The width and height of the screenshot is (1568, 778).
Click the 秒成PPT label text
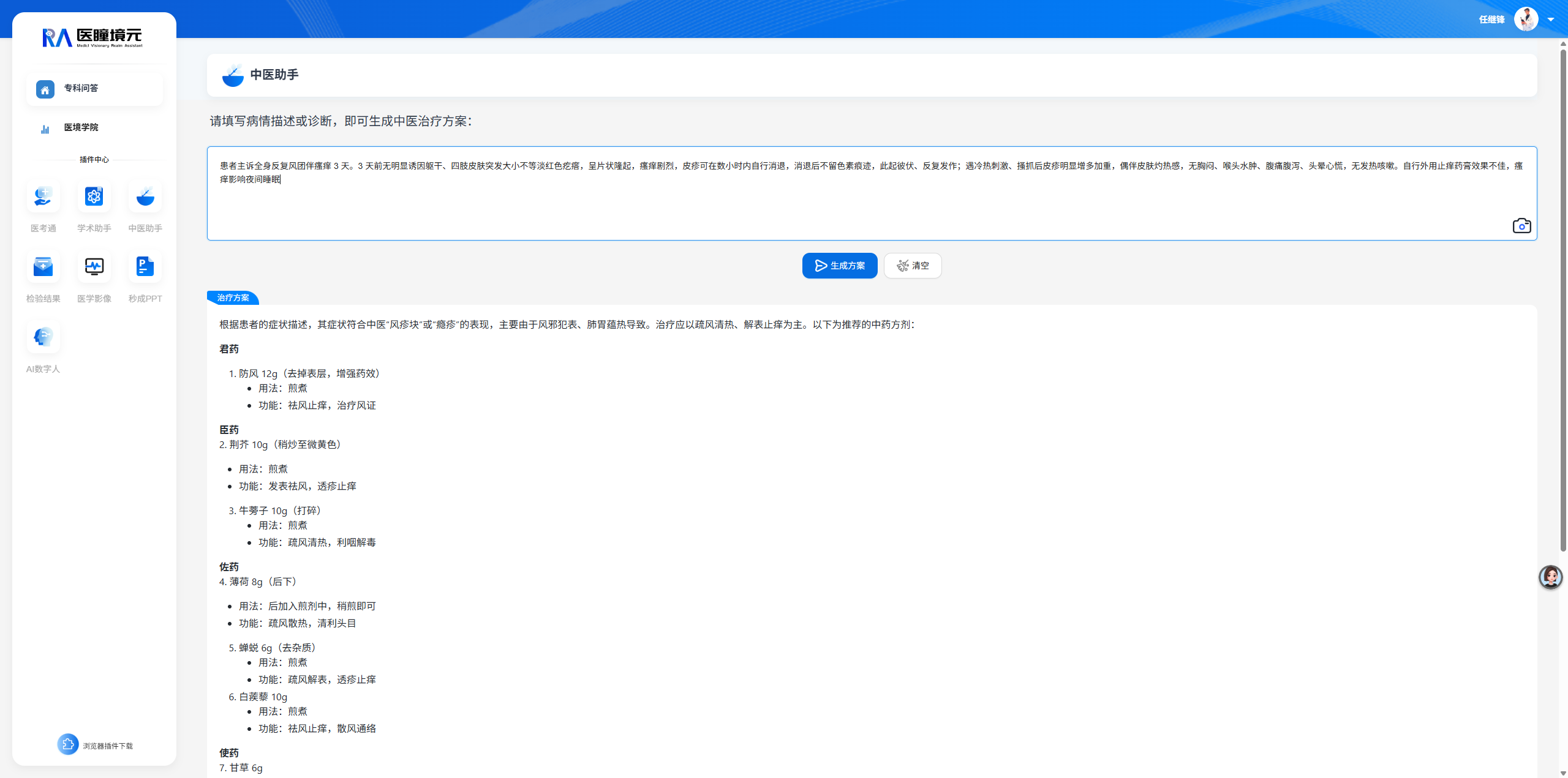(x=145, y=299)
